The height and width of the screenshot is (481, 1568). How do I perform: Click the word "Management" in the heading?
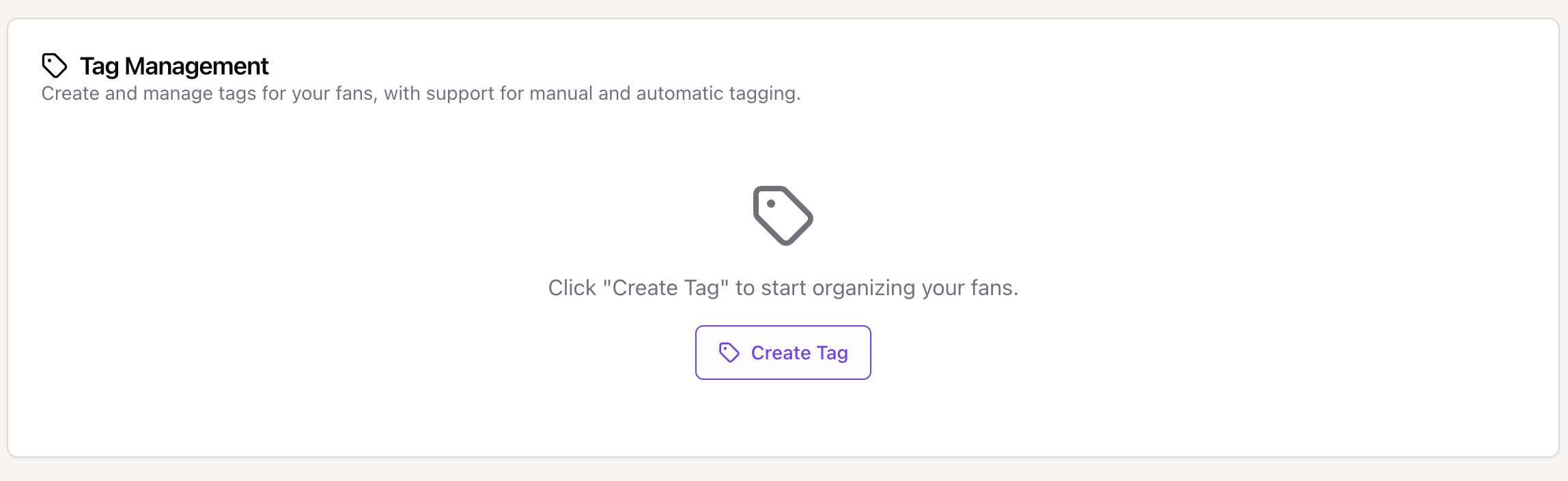[x=197, y=66]
